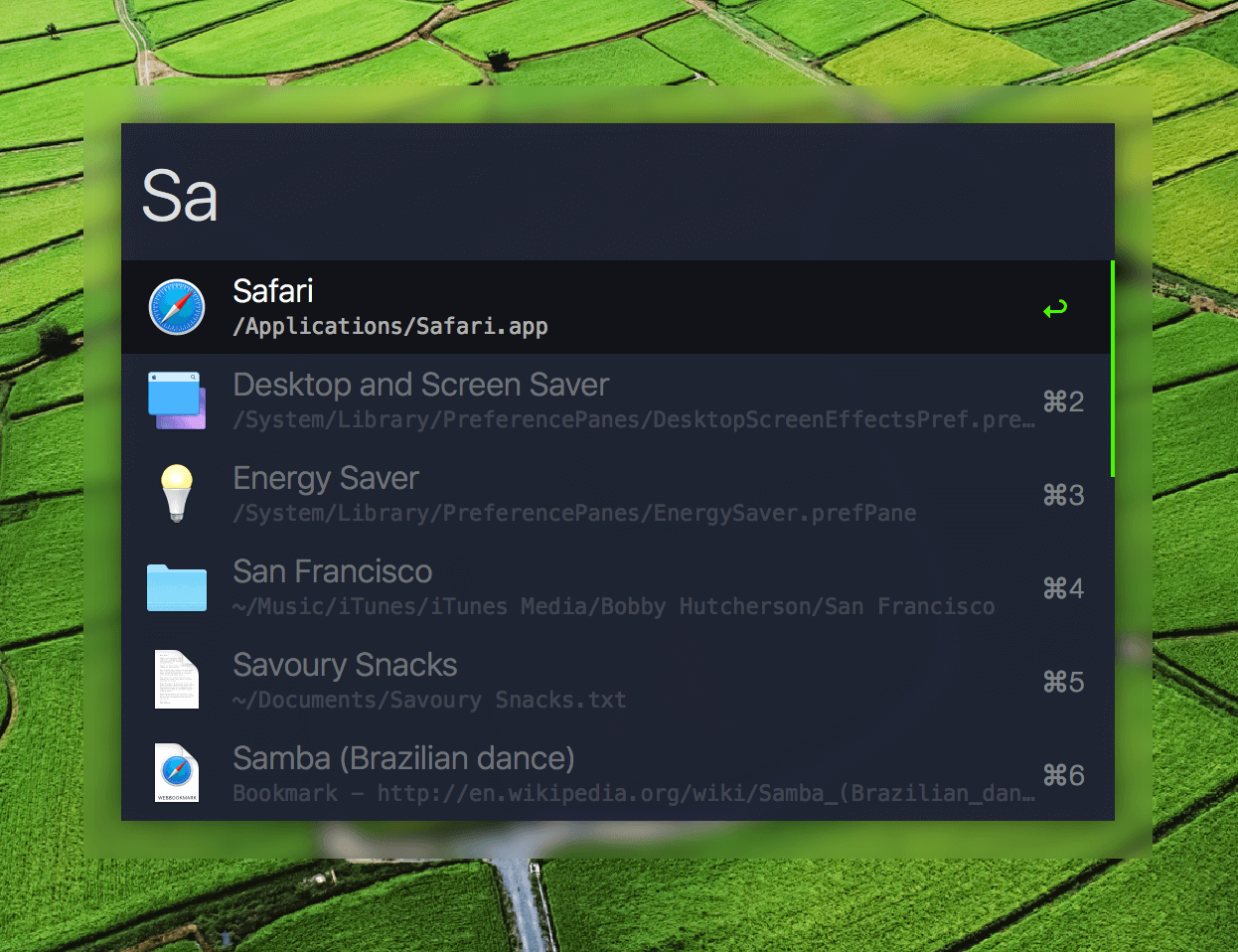This screenshot has height=952, width=1238.
Task: Click the ⌘2 shortcut label
Action: (1063, 401)
